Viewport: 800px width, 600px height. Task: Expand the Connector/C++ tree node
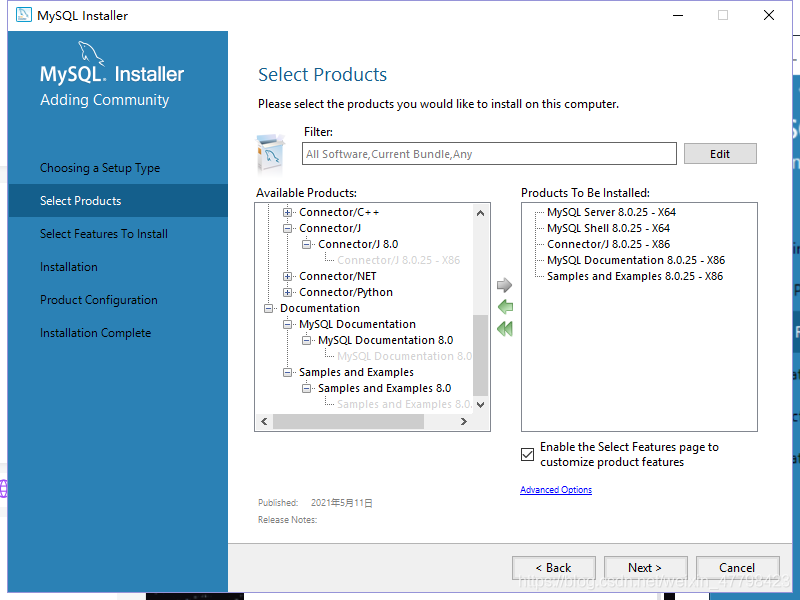coord(288,212)
